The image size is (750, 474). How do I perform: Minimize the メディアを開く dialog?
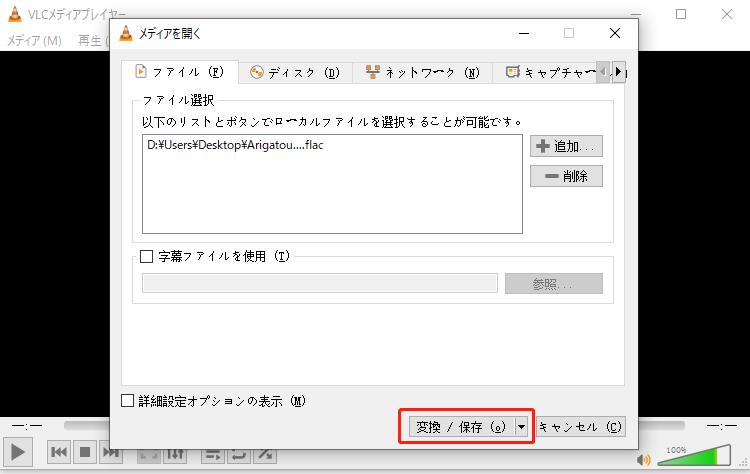(524, 33)
